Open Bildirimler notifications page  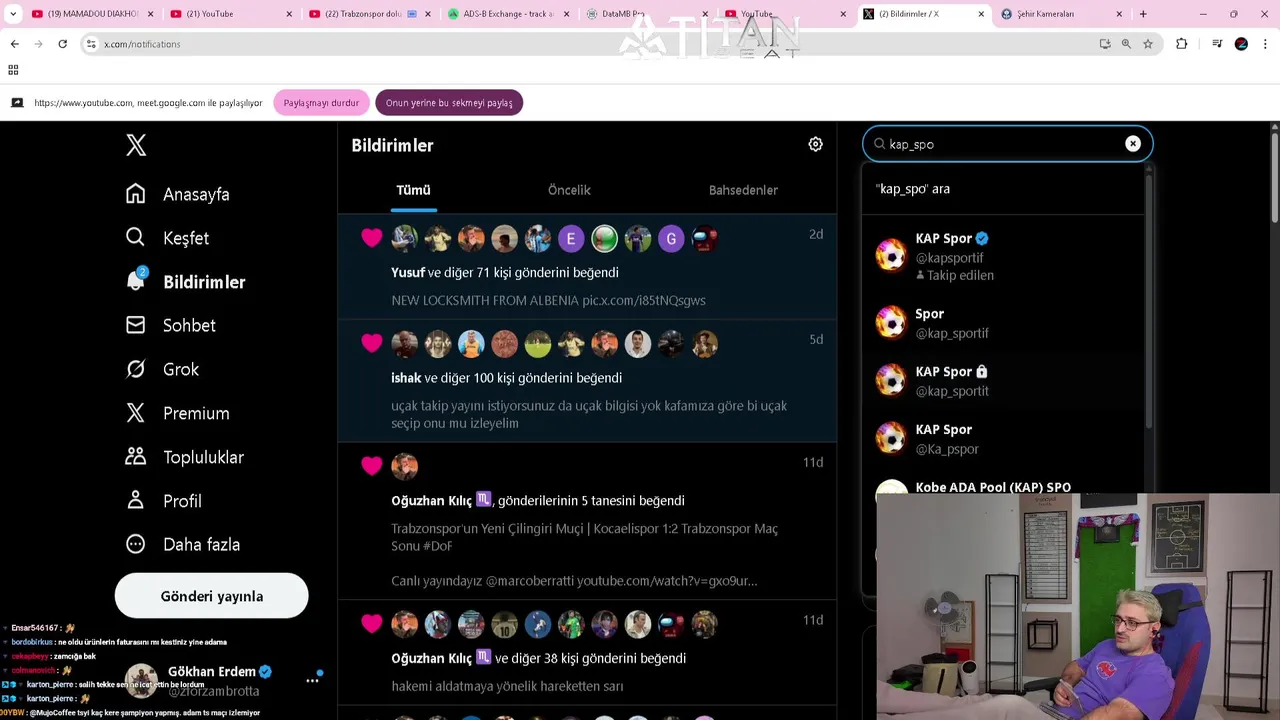(185, 282)
